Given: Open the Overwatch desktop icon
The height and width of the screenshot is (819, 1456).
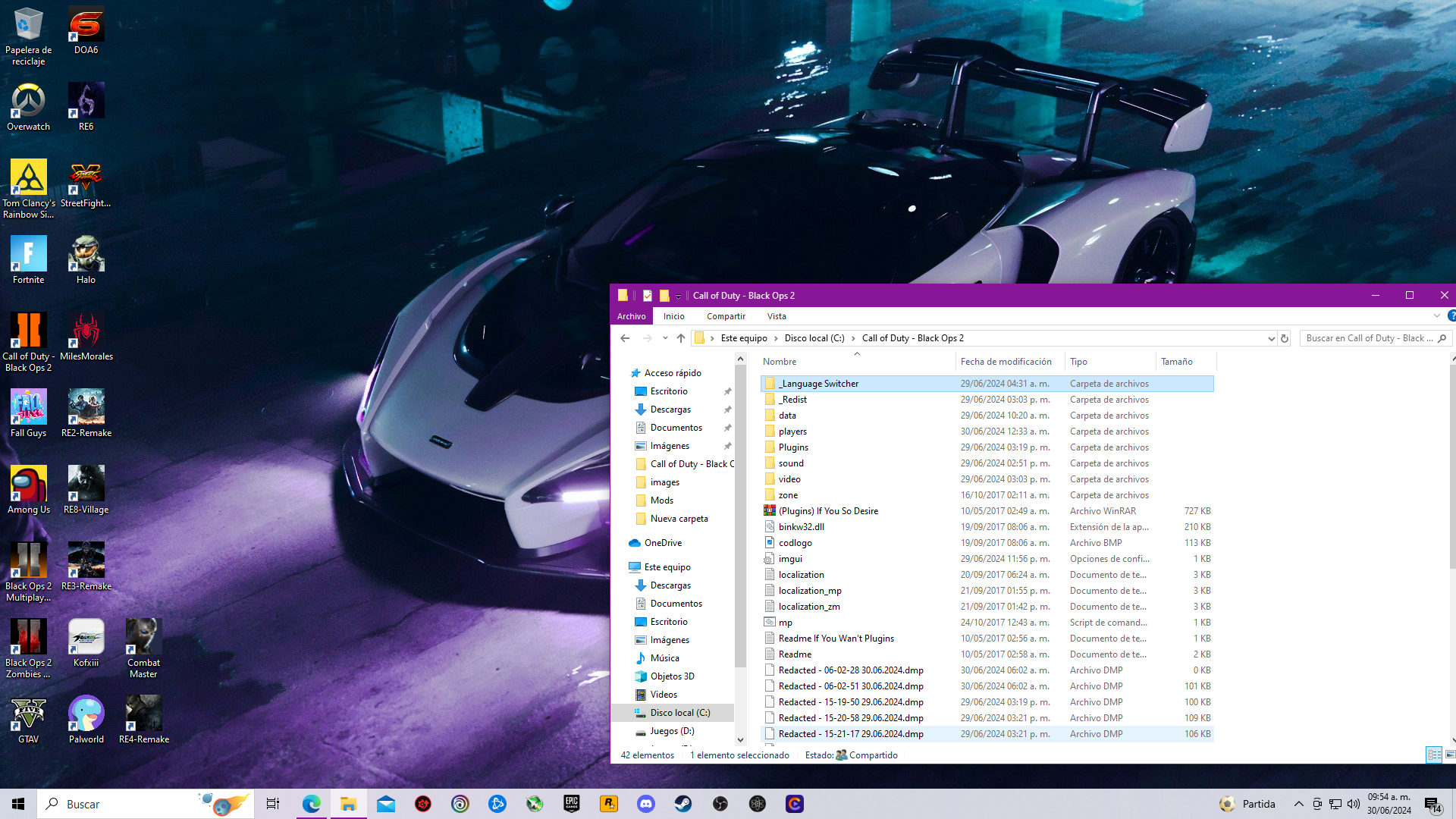Looking at the screenshot, I should [28, 107].
